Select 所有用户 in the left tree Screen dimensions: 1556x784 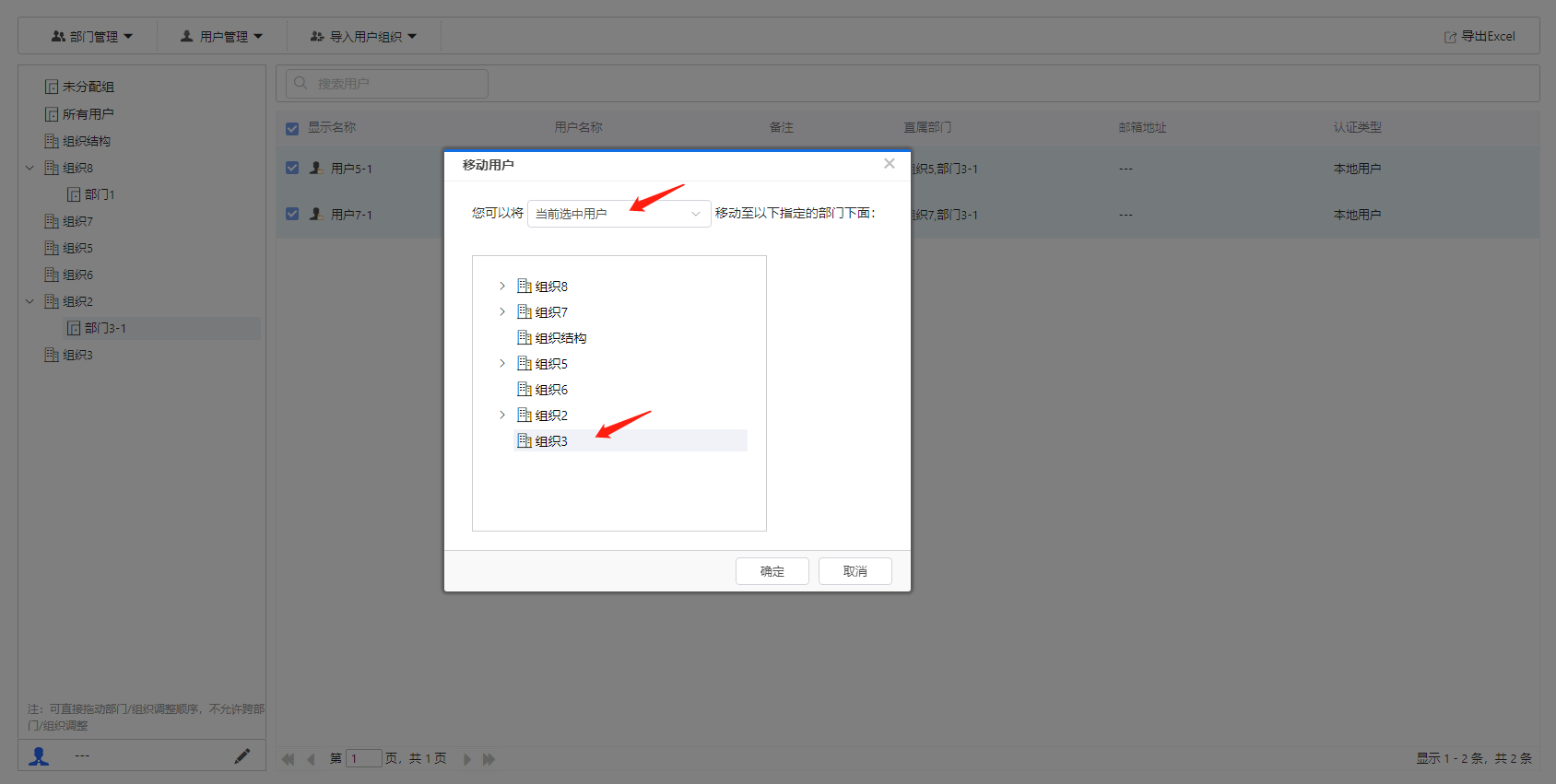[88, 114]
